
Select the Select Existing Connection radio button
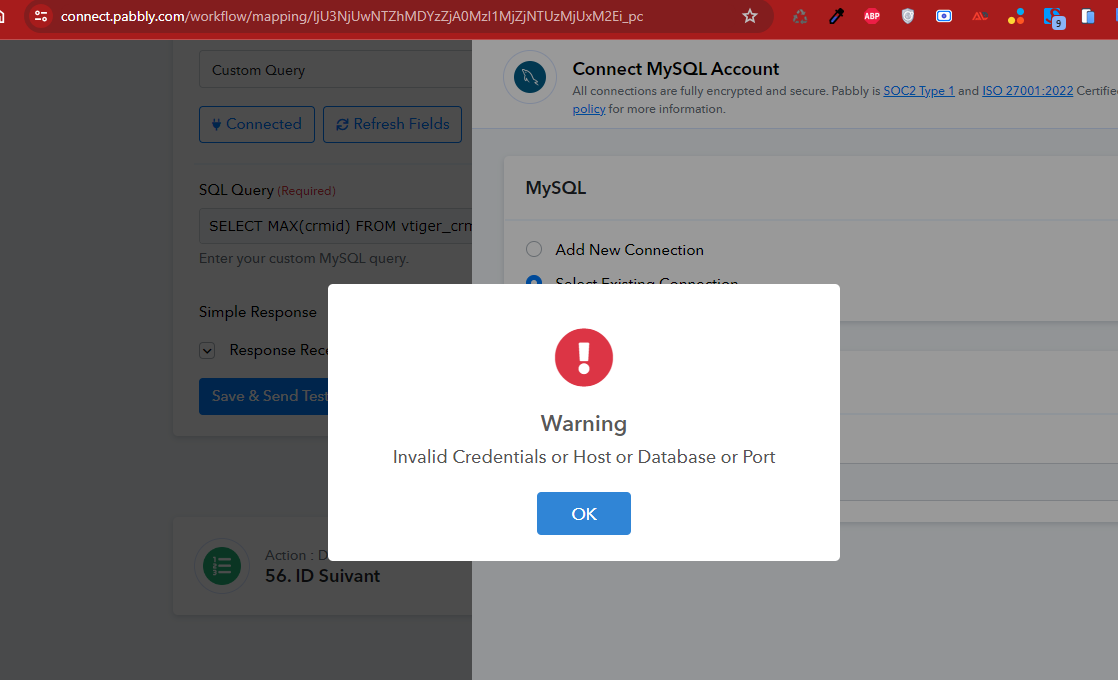click(534, 280)
